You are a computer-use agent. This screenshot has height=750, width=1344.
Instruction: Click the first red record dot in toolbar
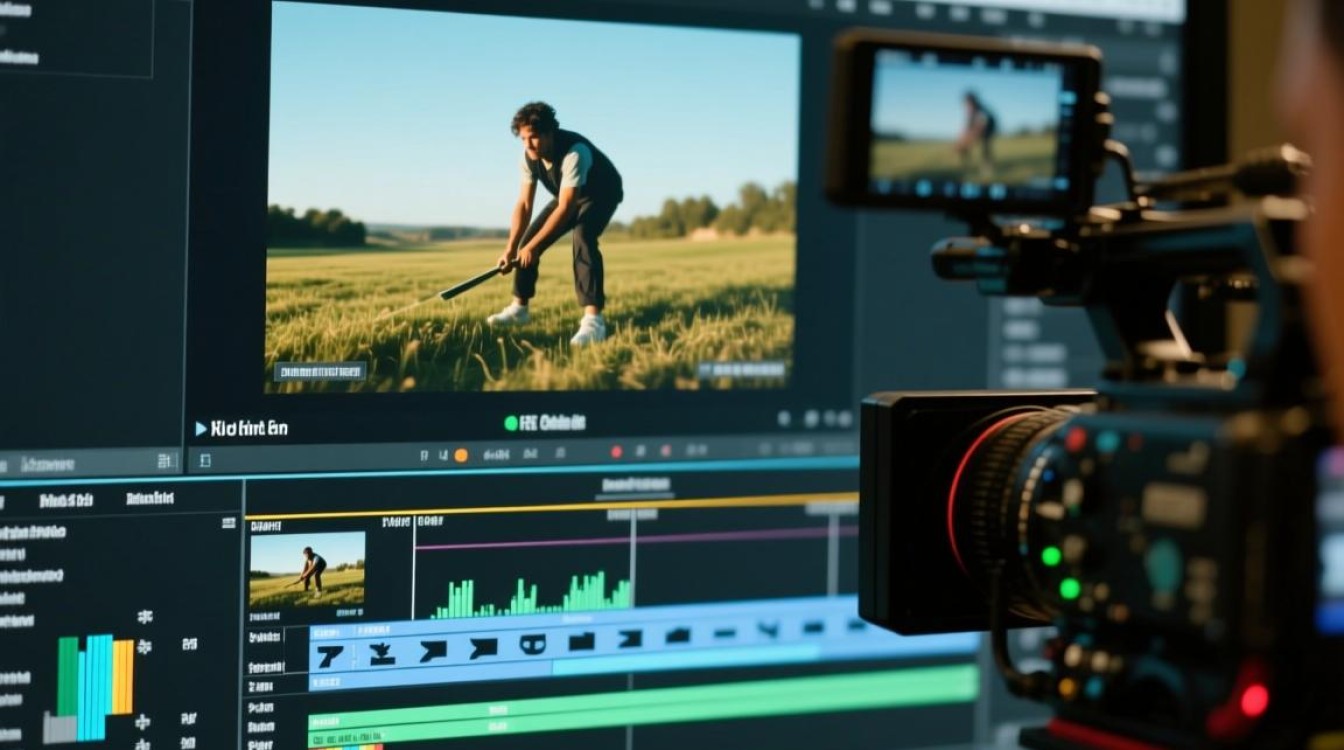coord(616,452)
